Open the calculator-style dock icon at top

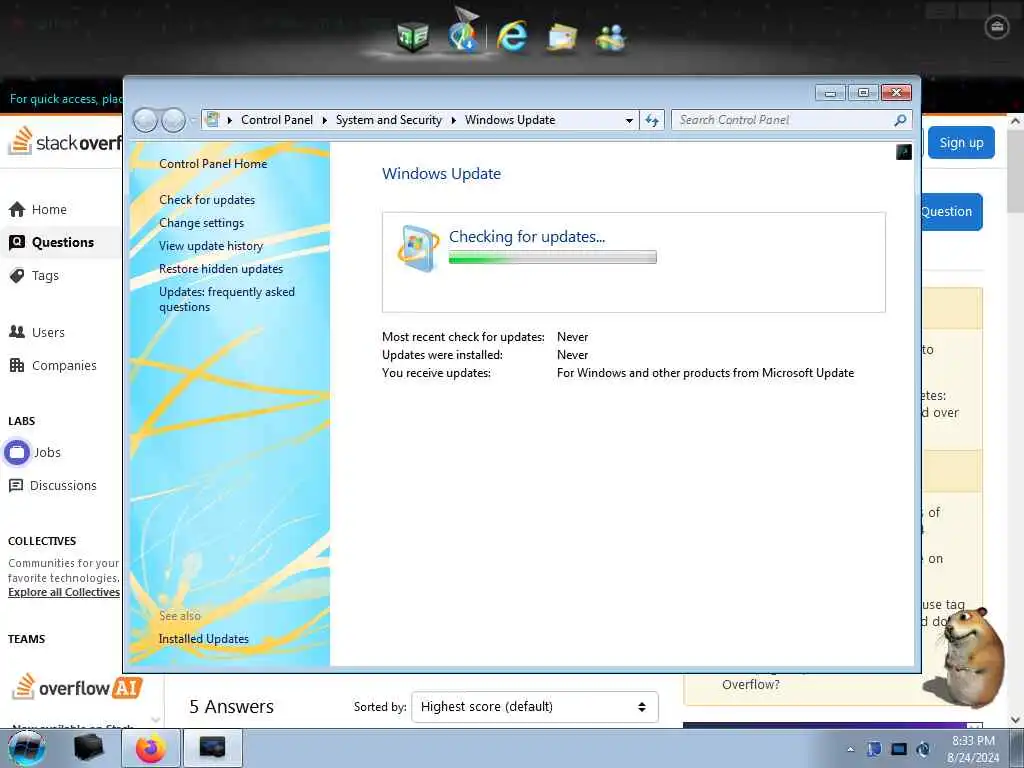[x=413, y=36]
